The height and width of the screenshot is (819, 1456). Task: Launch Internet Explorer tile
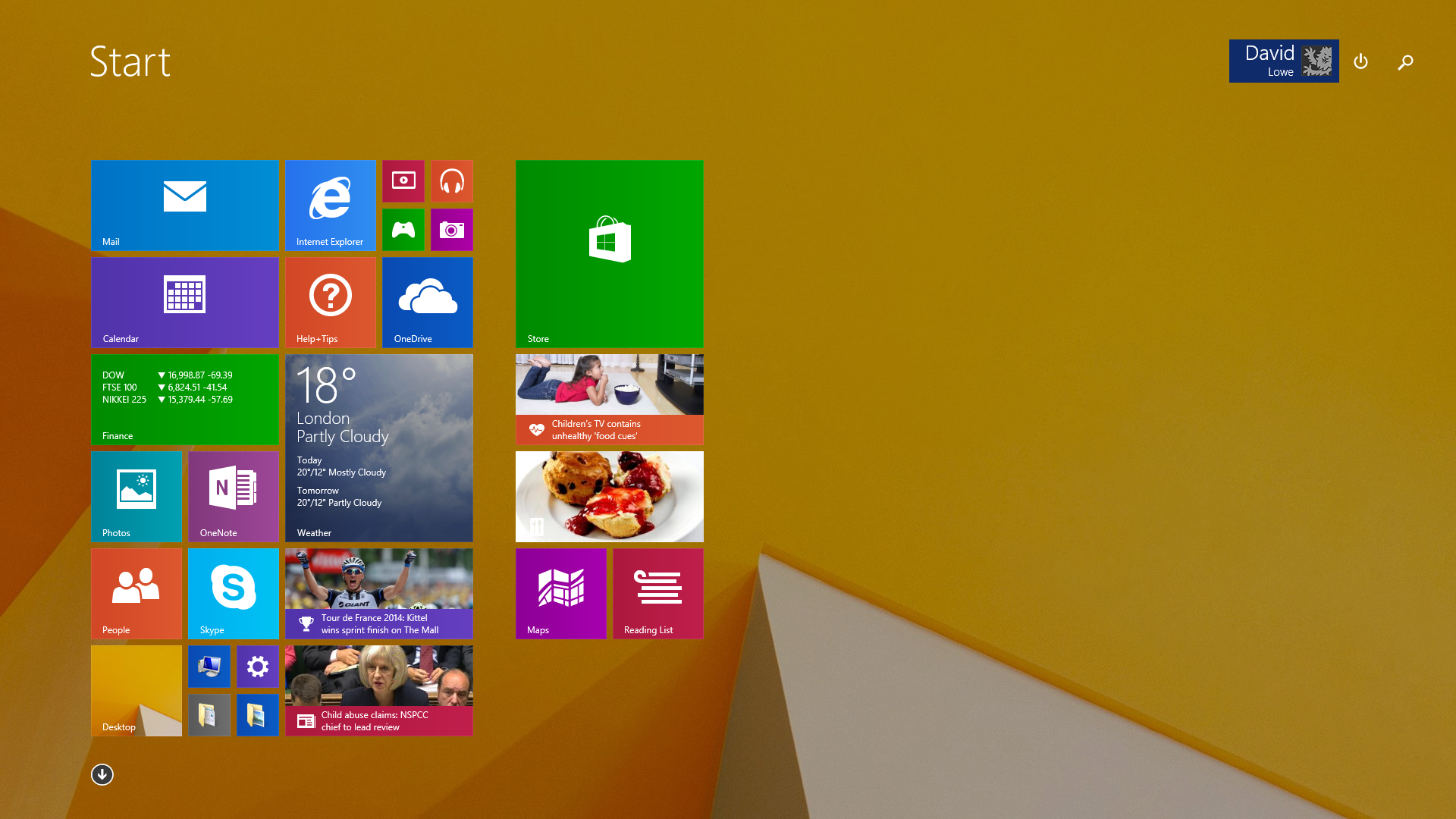(330, 205)
